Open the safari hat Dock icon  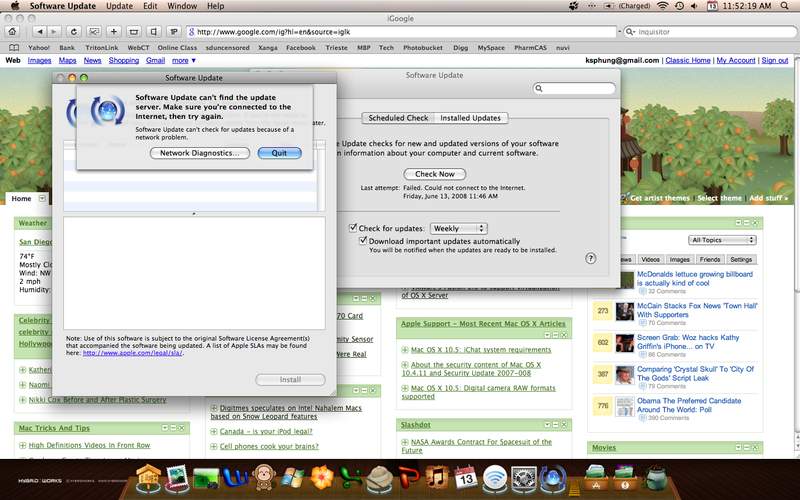pyautogui.click(x=379, y=478)
